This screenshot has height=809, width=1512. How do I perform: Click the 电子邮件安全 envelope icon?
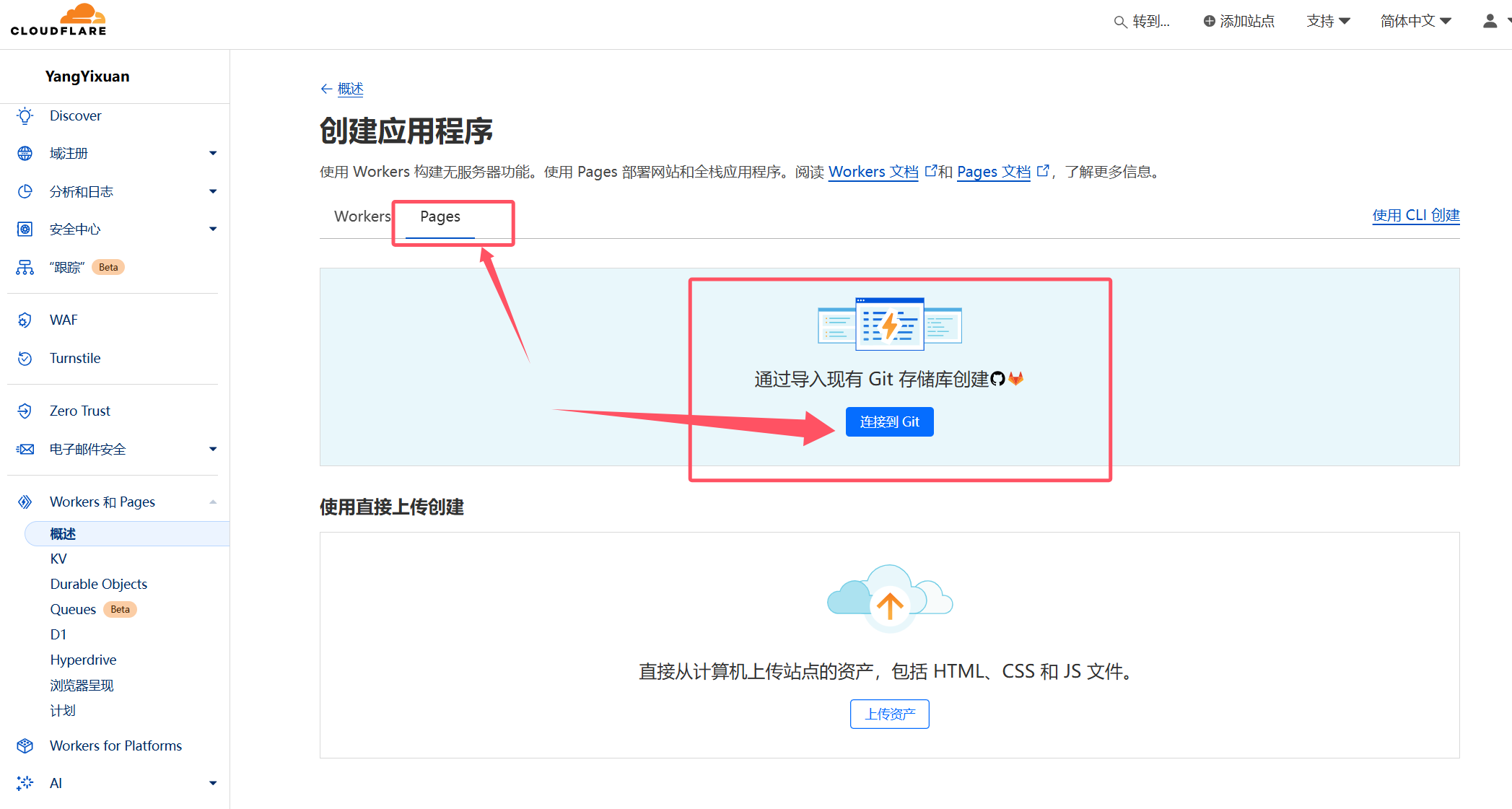[25, 449]
